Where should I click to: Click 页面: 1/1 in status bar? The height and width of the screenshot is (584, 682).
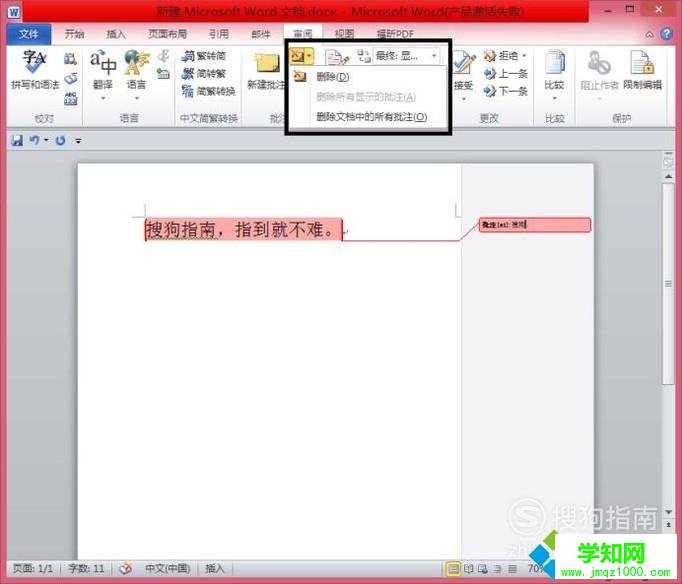tap(33, 568)
